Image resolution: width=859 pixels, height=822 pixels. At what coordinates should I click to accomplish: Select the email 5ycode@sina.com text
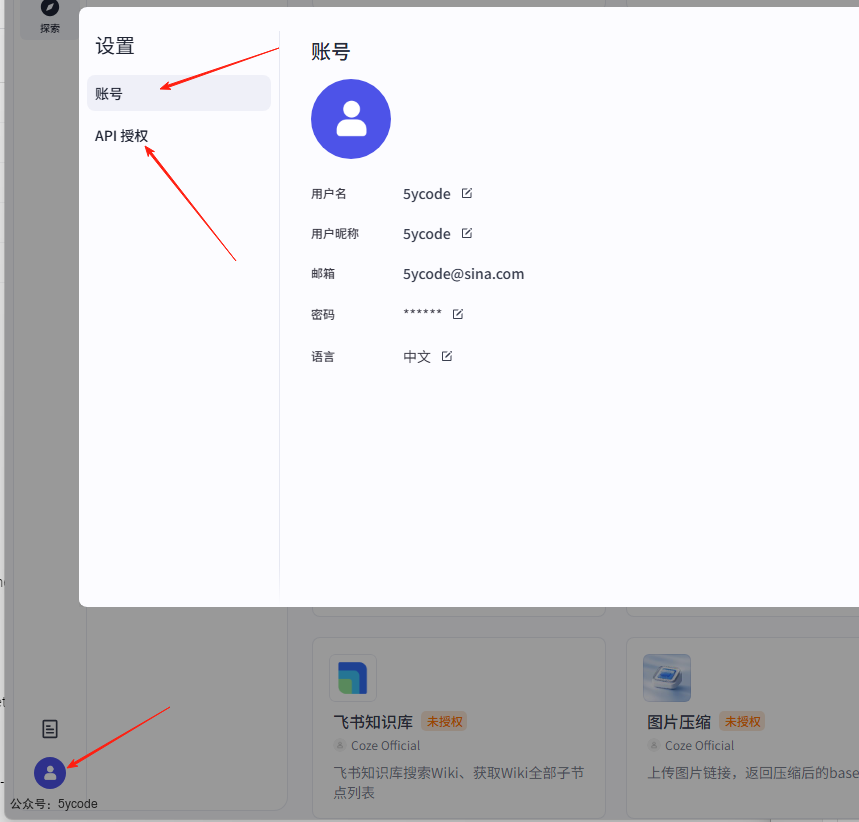463,274
